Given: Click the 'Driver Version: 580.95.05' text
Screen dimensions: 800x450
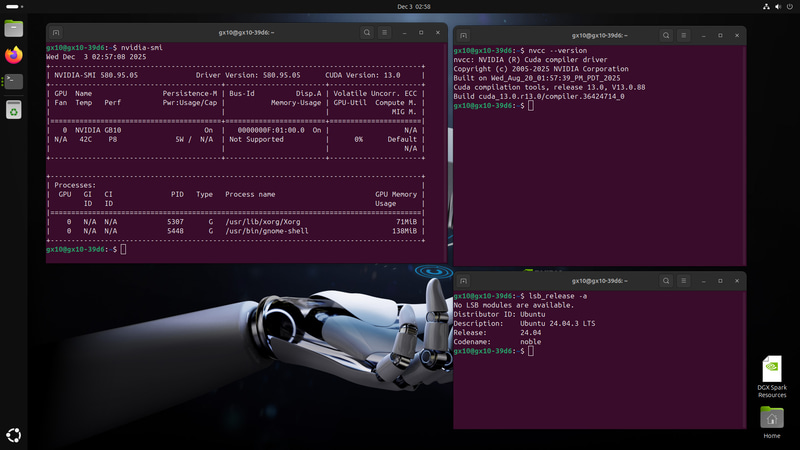Looking at the screenshot, I should click(x=247, y=75).
